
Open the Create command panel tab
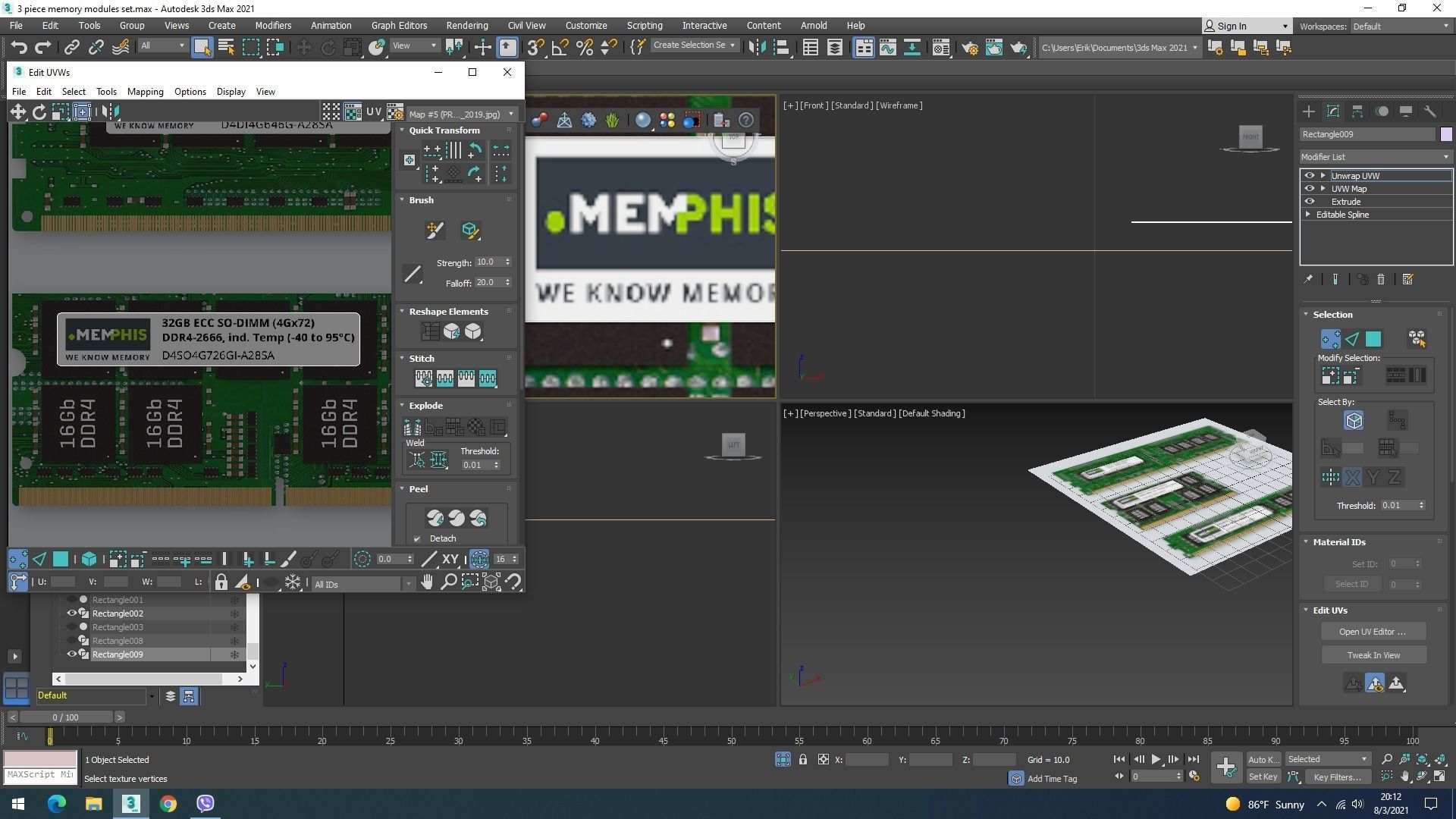pyautogui.click(x=1309, y=111)
